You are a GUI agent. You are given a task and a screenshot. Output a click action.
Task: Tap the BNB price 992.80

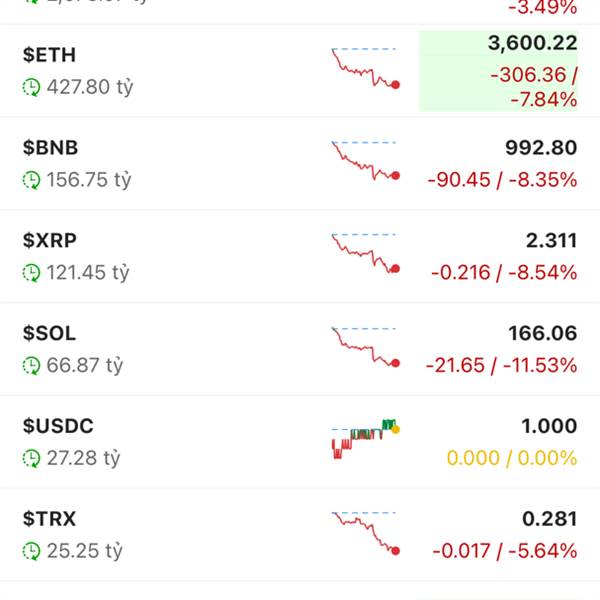click(540, 148)
